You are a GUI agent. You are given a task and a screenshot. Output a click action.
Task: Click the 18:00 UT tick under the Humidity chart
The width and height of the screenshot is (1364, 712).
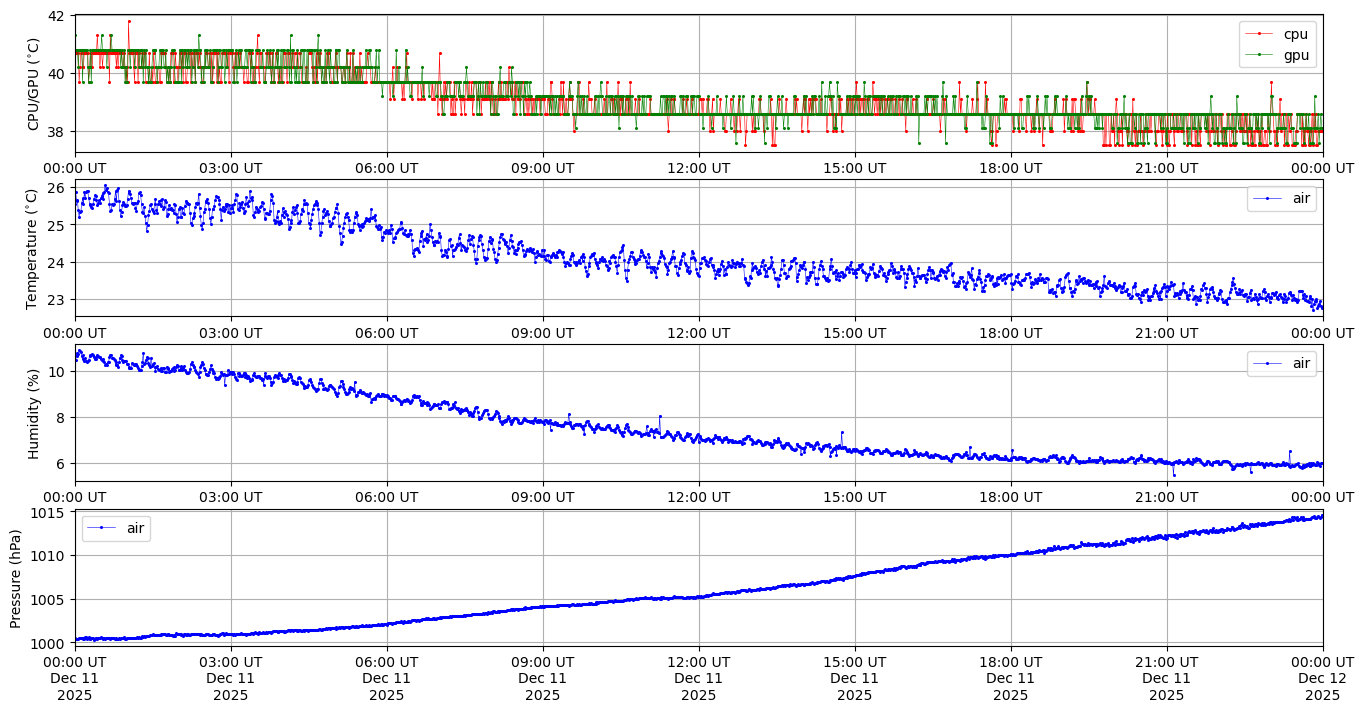pyautogui.click(x=1010, y=497)
